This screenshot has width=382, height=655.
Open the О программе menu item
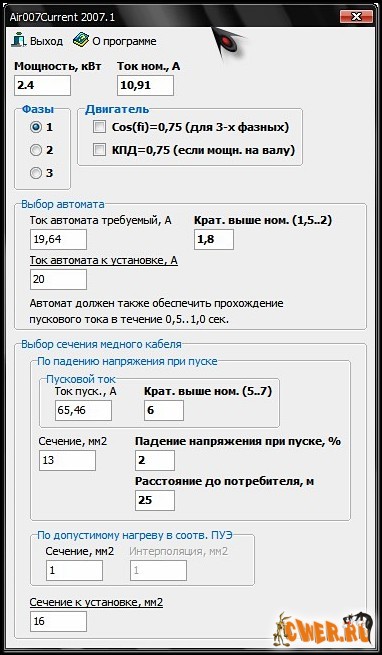(x=115, y=41)
